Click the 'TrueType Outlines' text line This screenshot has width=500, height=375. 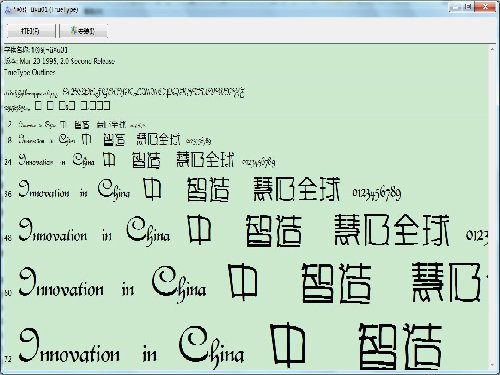pyautogui.click(x=29, y=72)
